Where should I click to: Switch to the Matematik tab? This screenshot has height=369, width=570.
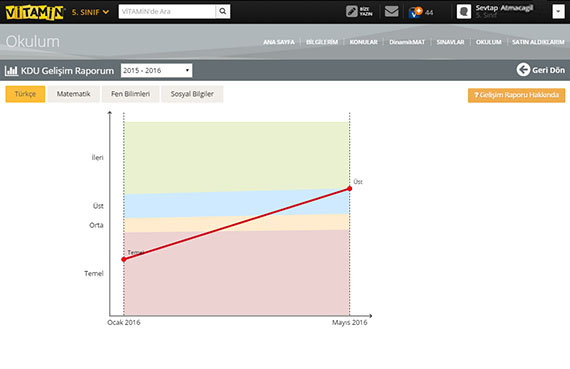point(73,94)
